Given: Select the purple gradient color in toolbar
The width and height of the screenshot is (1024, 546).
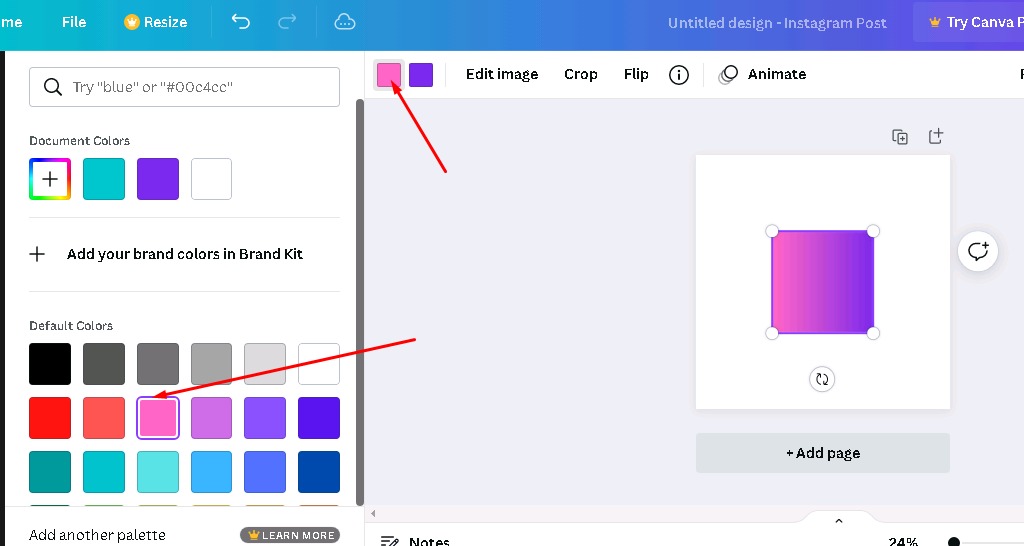Looking at the screenshot, I should 421,75.
